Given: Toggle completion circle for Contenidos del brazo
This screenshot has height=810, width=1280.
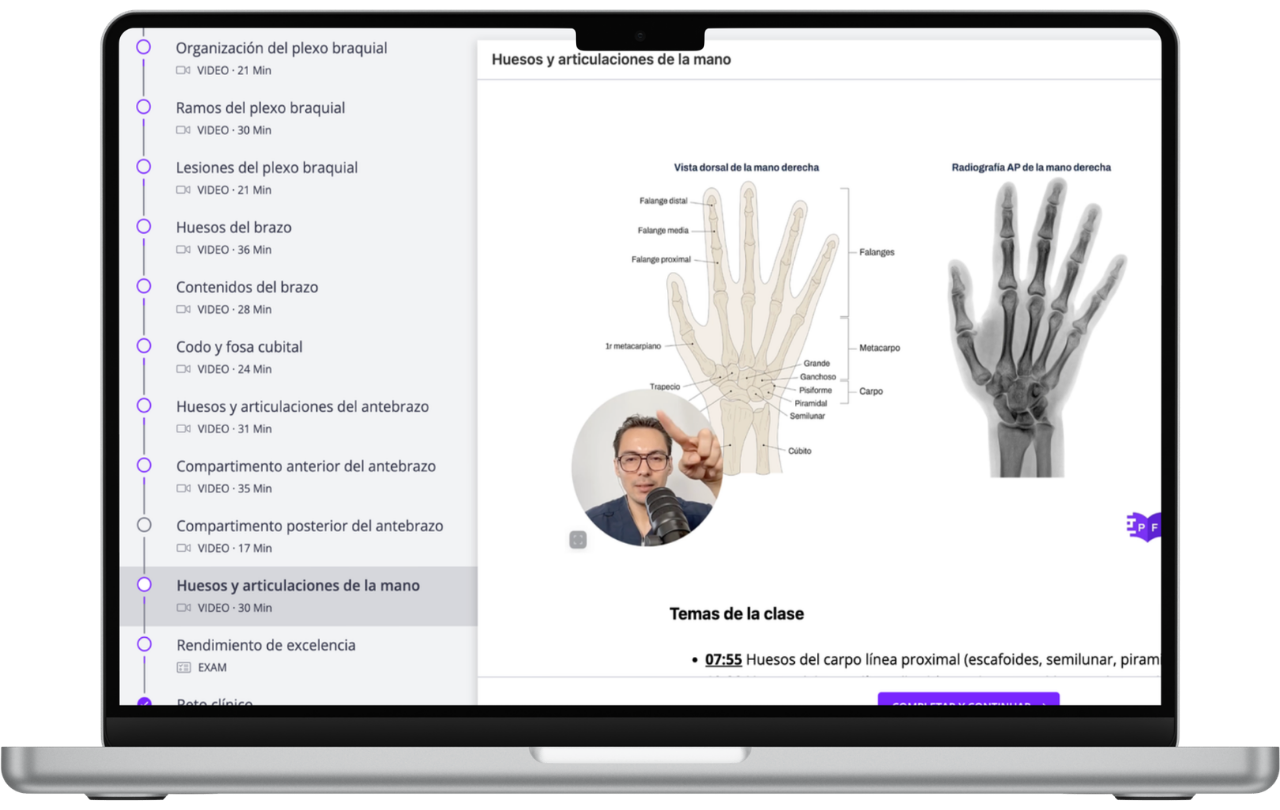Looking at the screenshot, I should 144,286.
